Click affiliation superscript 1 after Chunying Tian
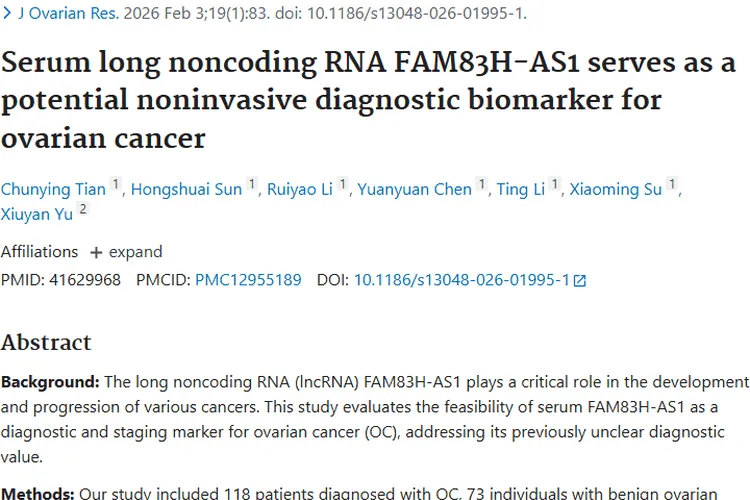750x500 pixels. point(115,185)
